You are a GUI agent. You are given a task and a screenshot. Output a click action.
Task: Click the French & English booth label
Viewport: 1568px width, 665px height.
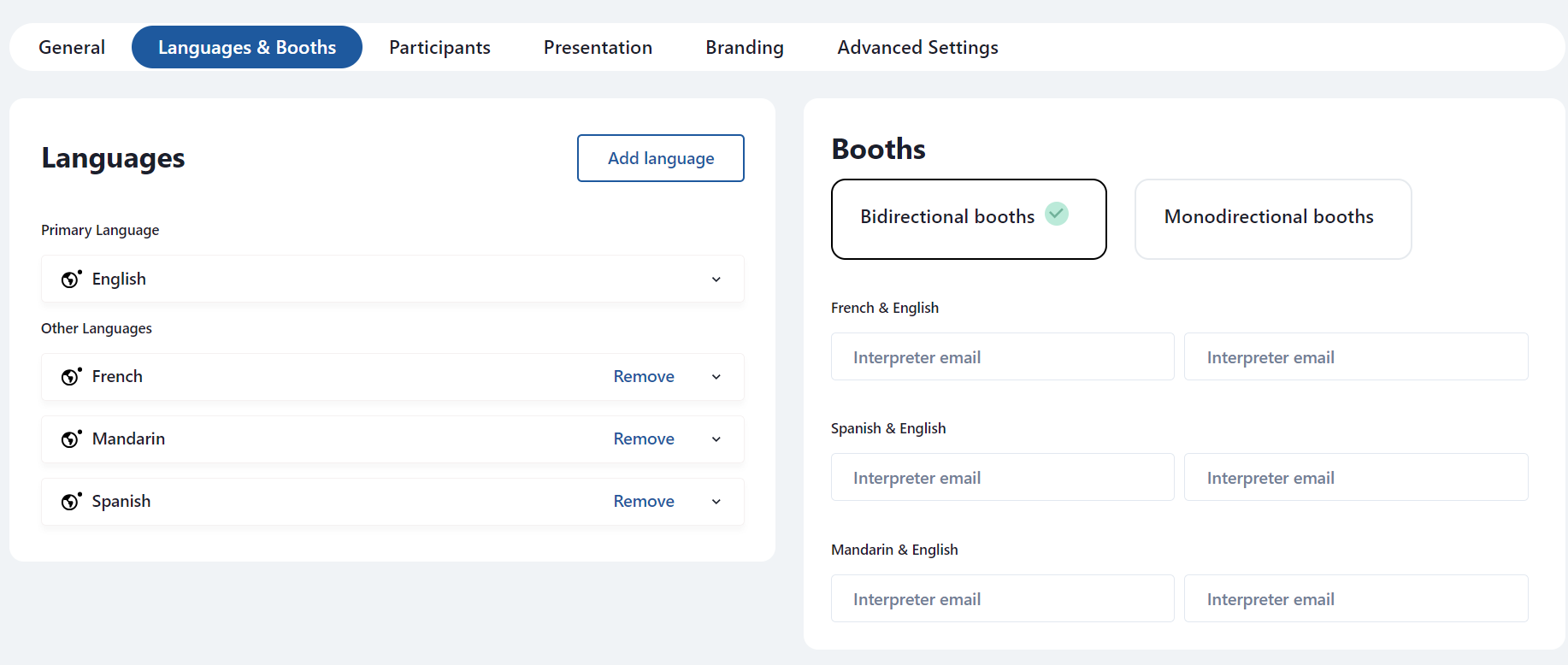pos(885,308)
